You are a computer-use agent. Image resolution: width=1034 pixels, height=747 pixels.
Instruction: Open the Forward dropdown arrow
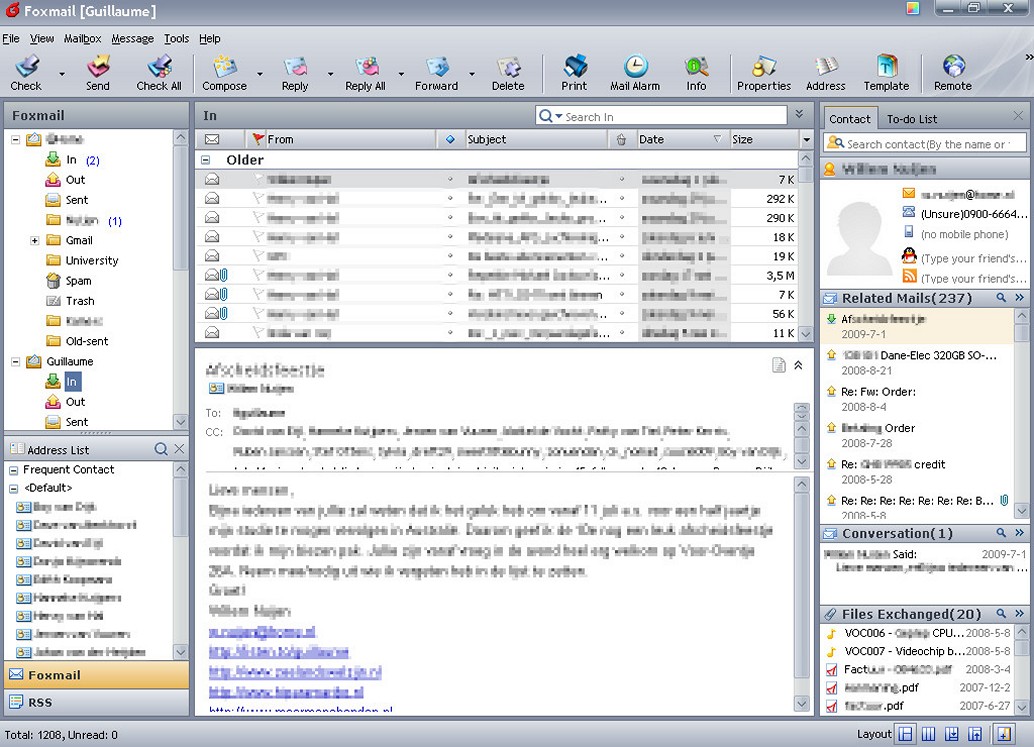point(471,73)
